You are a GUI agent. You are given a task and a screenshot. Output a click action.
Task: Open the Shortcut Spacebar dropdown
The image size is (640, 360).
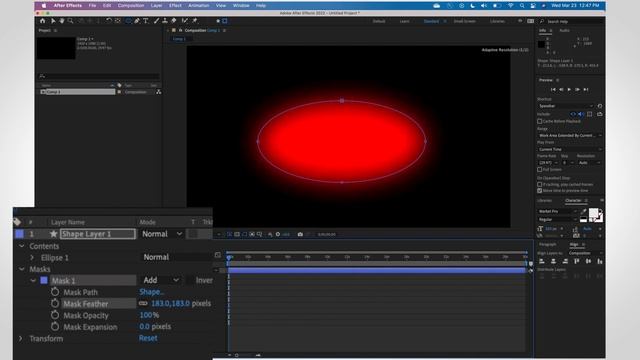tap(566, 106)
